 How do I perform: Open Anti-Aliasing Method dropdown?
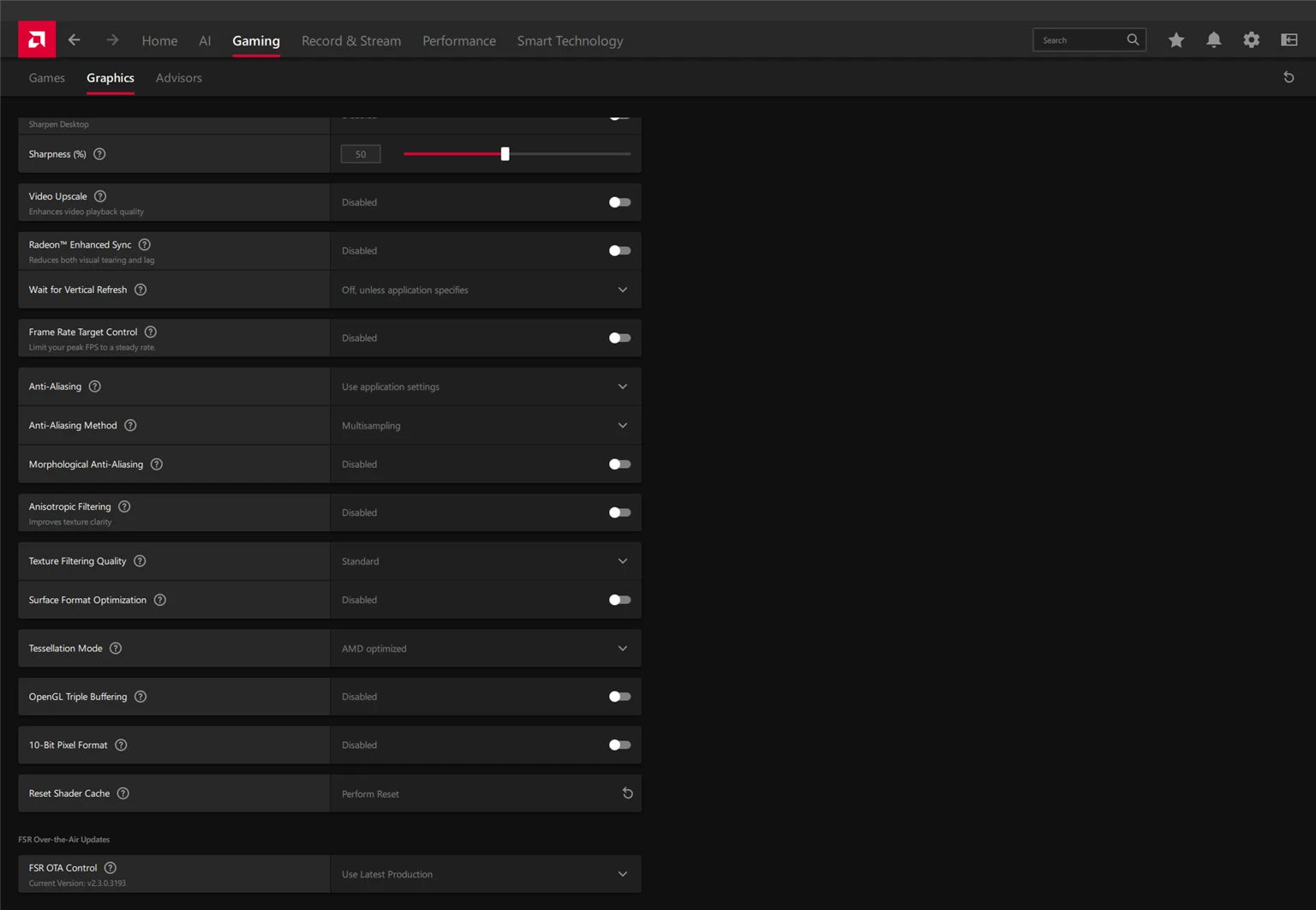(x=486, y=426)
